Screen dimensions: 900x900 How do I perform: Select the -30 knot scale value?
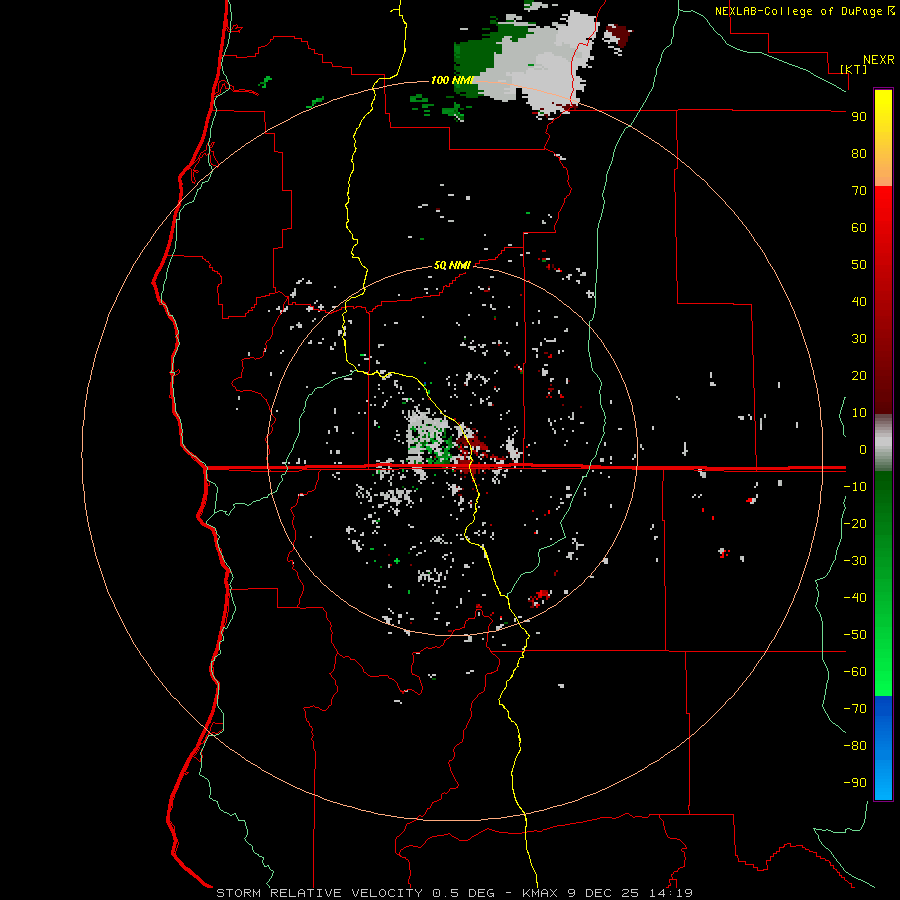(855, 561)
